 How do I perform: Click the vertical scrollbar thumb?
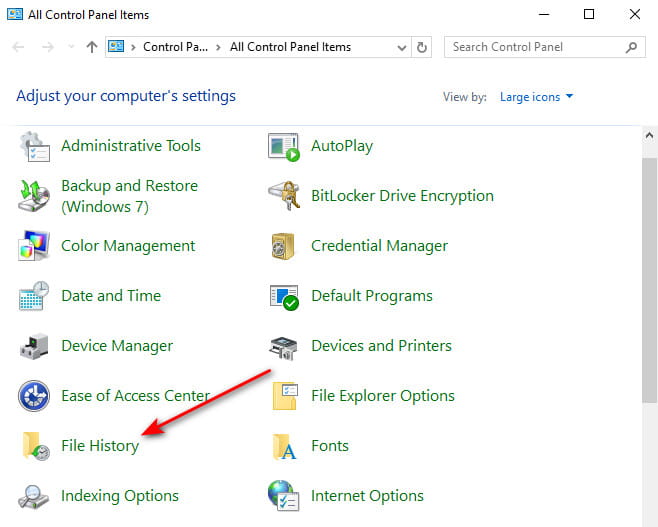point(650,280)
